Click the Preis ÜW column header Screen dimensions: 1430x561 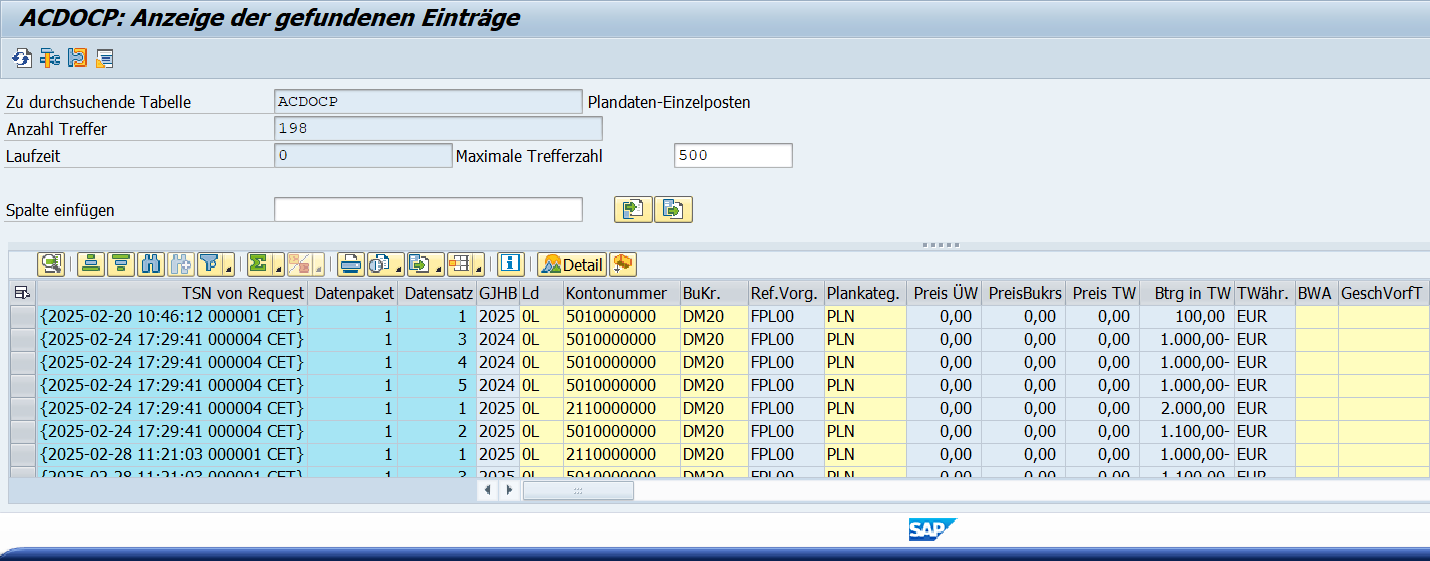coord(944,293)
